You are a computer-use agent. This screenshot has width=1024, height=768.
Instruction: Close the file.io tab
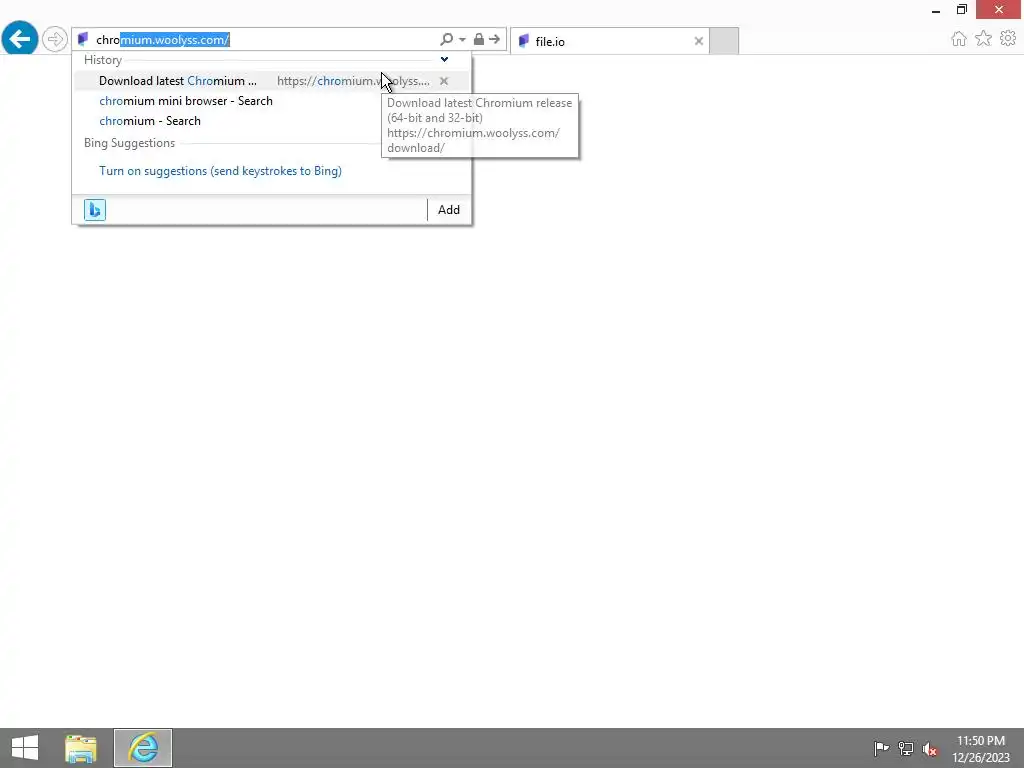pos(699,41)
